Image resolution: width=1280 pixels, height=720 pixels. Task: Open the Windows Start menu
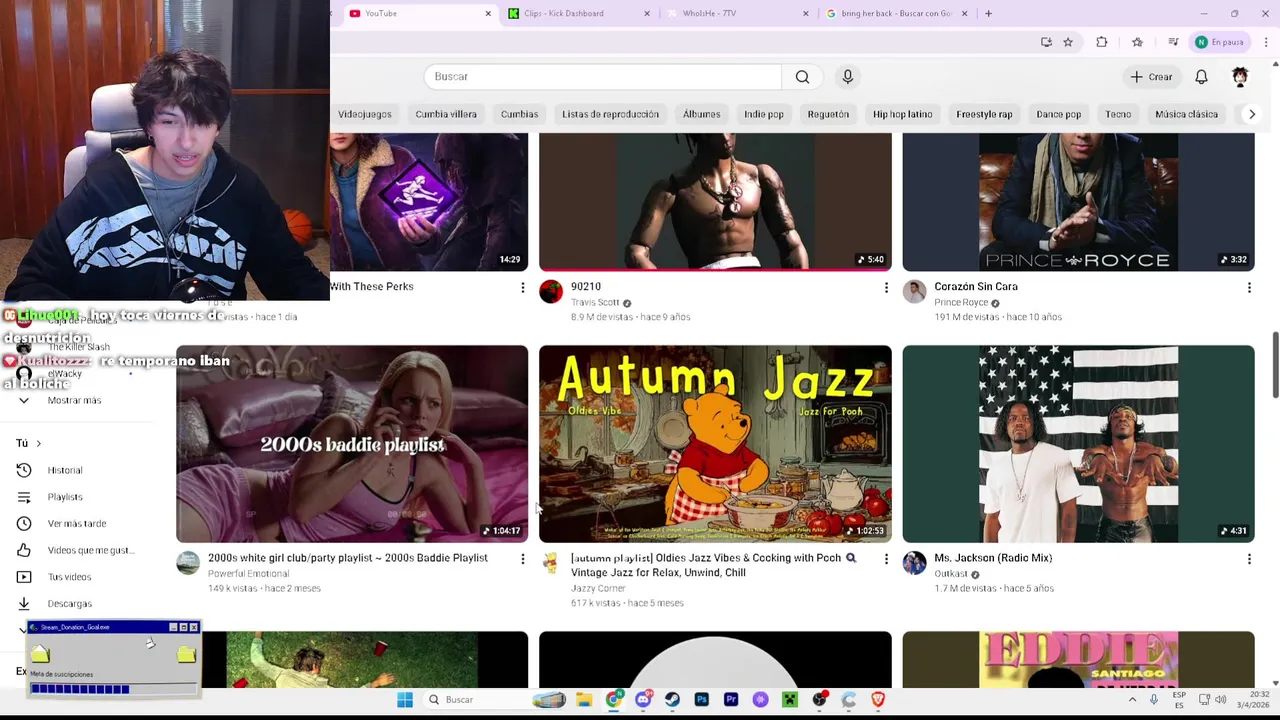405,700
